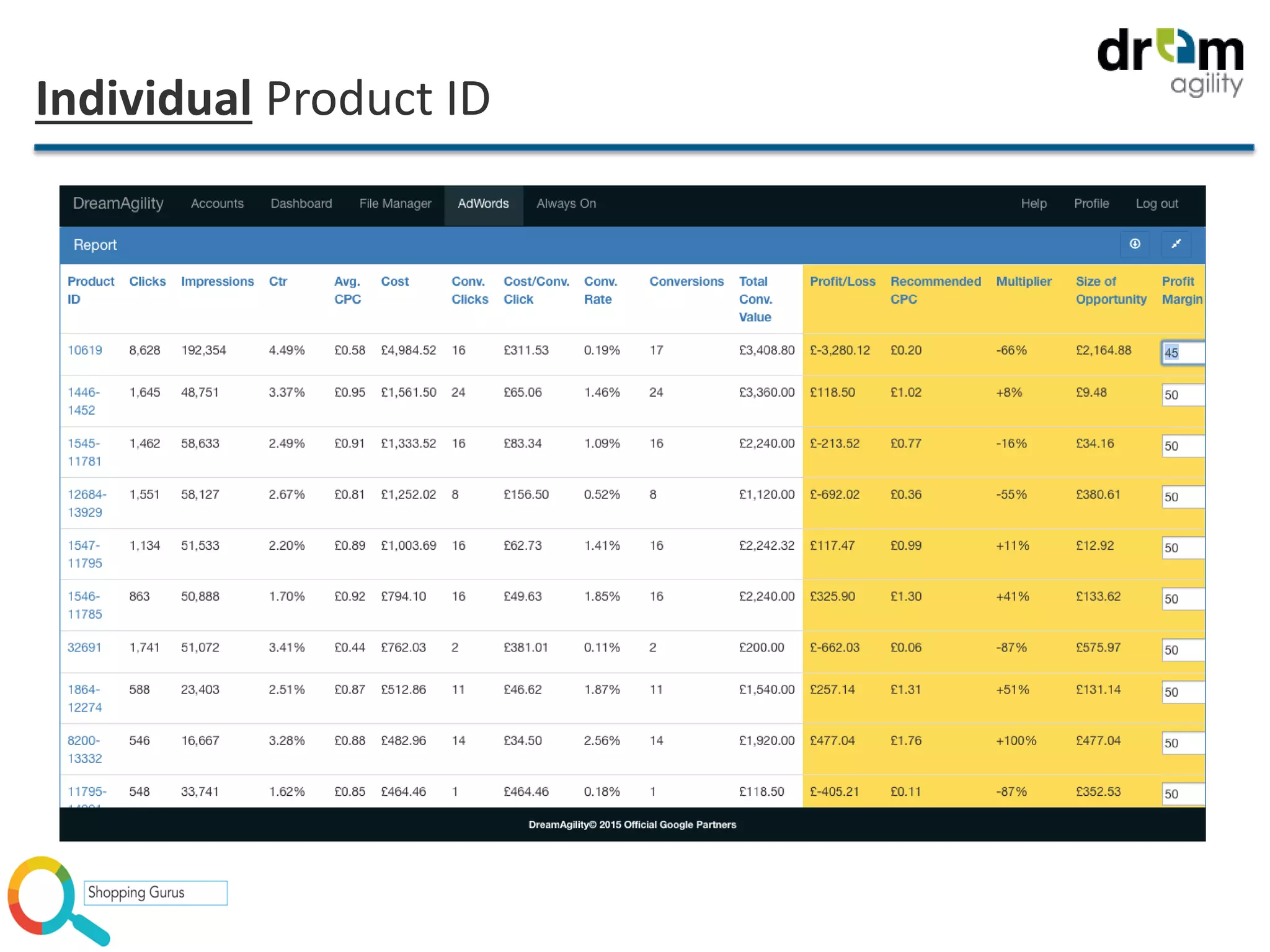1270x952 pixels.
Task: Sort by Recommended CPC column header
Action: click(936, 290)
